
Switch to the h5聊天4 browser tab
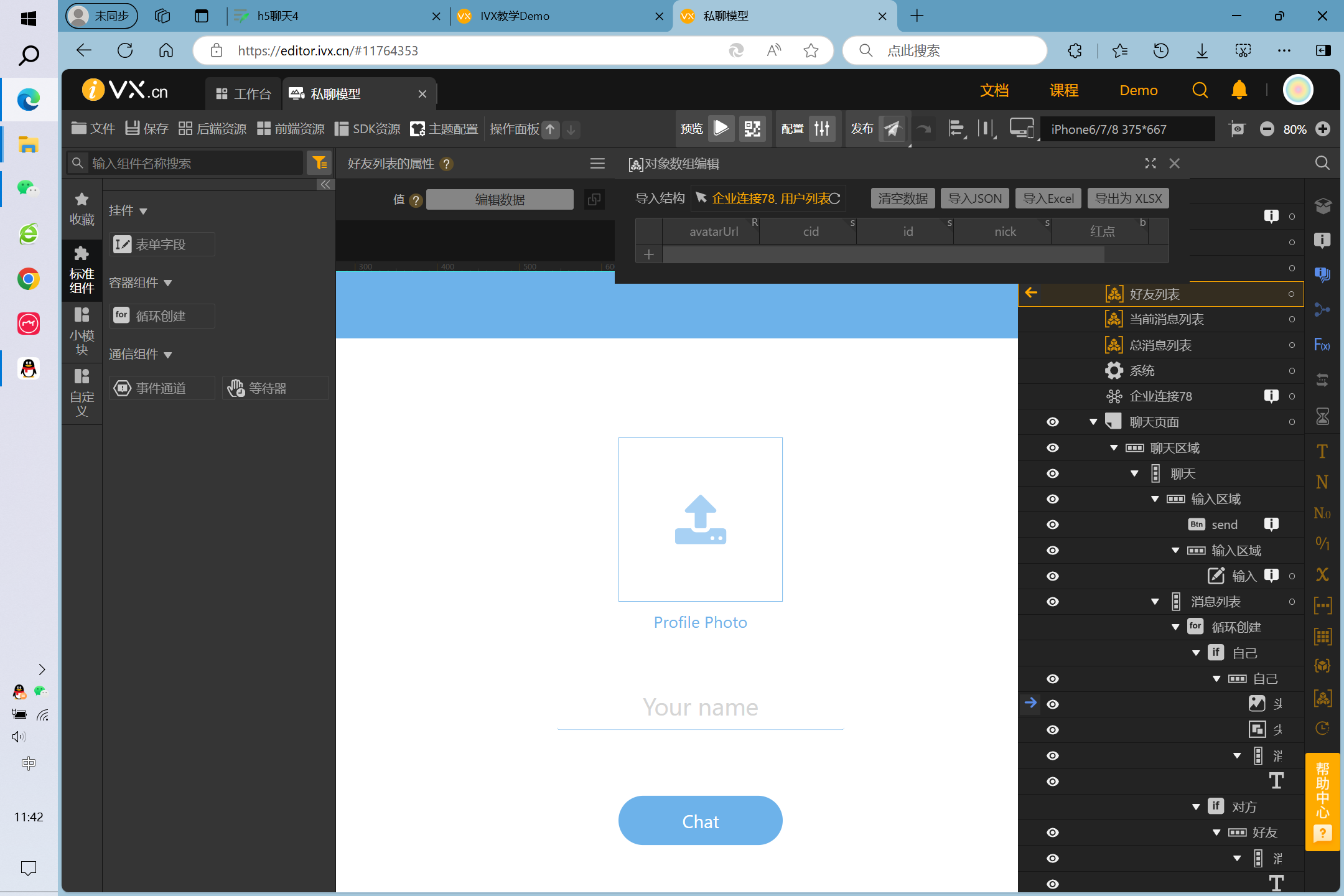coord(337,16)
